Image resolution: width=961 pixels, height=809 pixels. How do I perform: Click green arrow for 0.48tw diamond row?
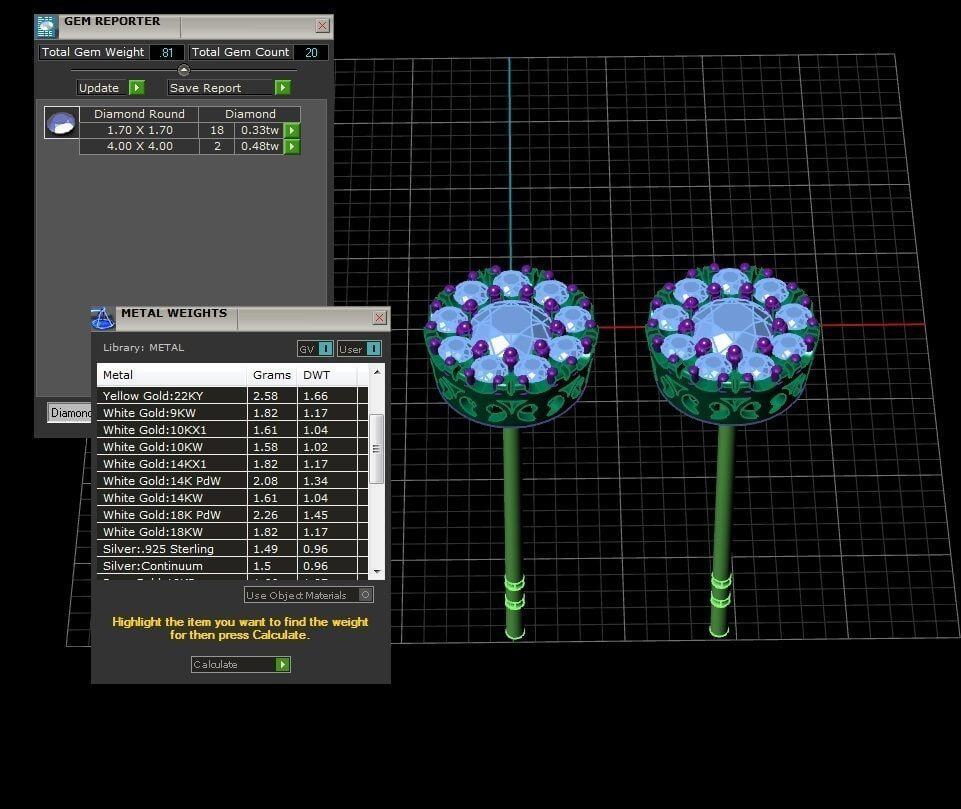pos(292,146)
